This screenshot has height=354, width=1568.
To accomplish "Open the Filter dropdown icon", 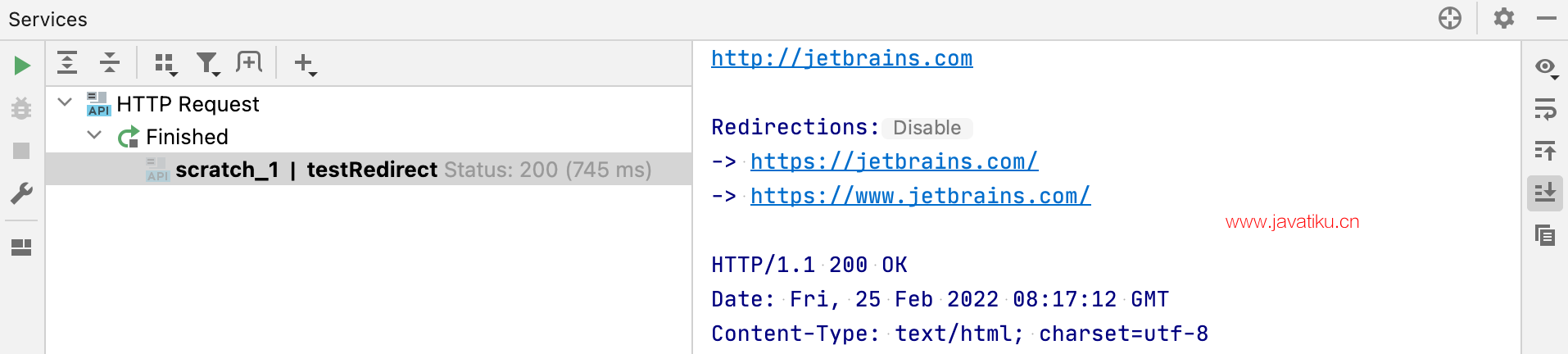I will click(x=208, y=64).
